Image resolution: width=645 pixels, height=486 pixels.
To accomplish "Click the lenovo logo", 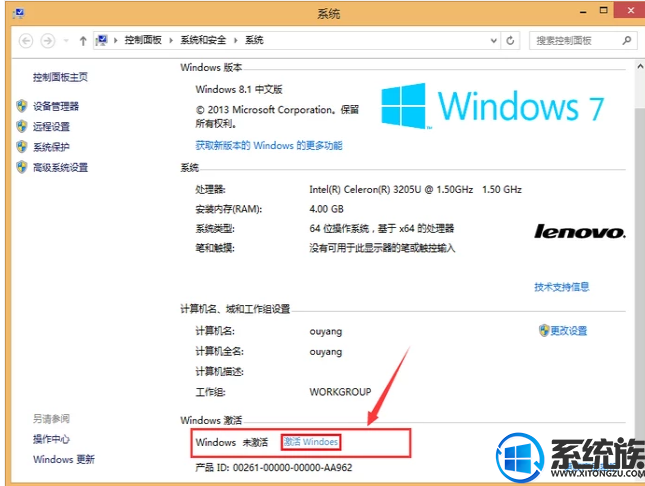I will [x=580, y=232].
